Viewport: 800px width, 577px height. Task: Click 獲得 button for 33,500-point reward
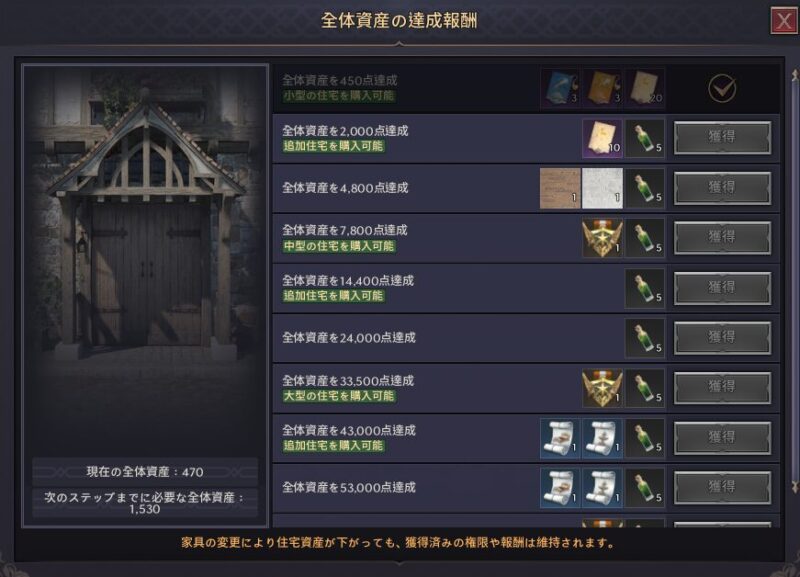click(722, 388)
